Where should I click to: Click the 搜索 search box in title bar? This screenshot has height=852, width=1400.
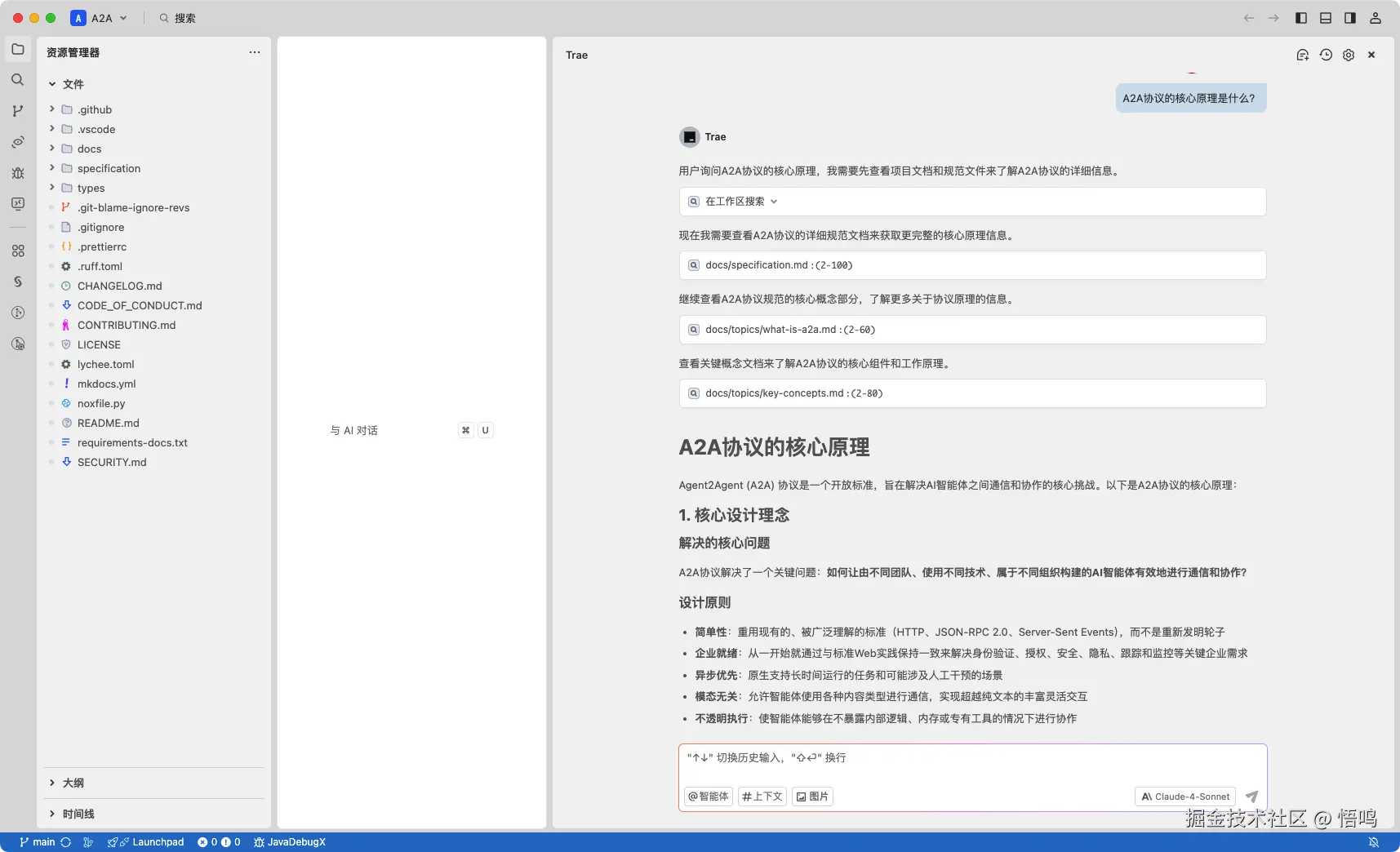coord(178,18)
